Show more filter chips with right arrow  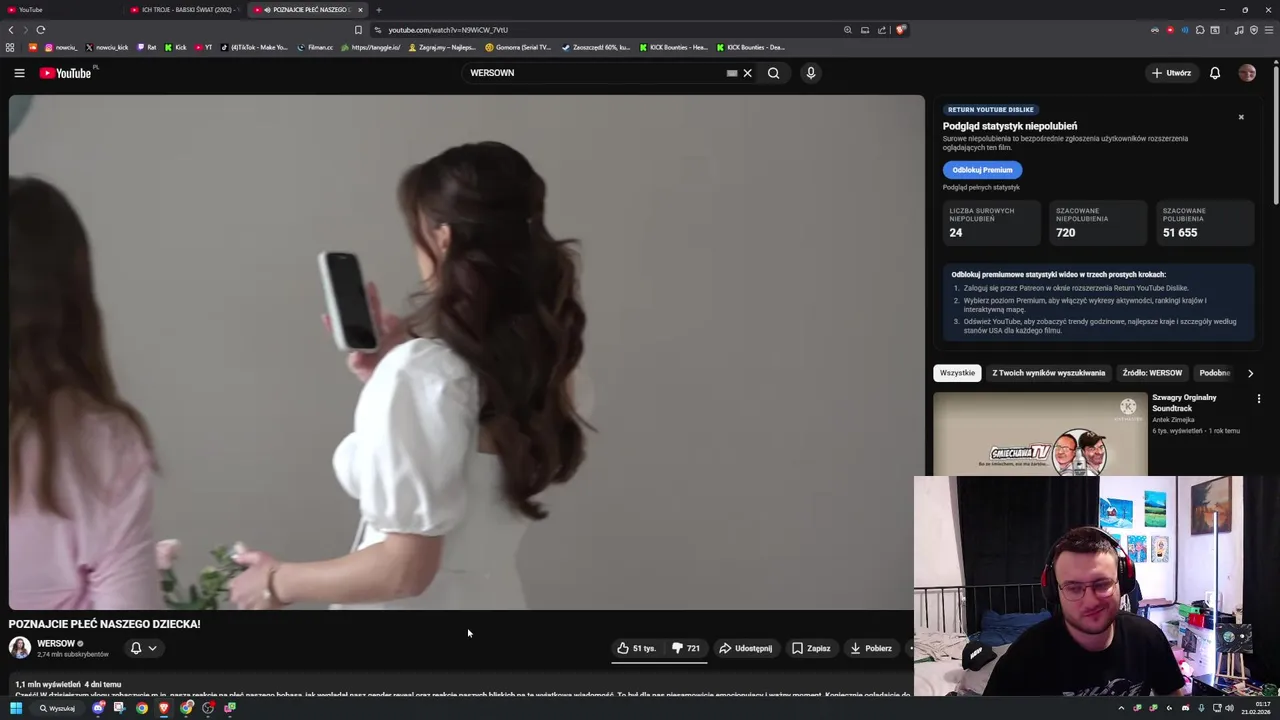(1250, 373)
